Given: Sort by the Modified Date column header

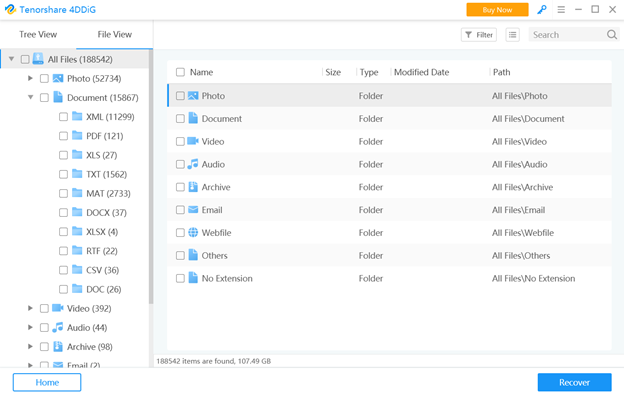Looking at the screenshot, I should pos(421,72).
